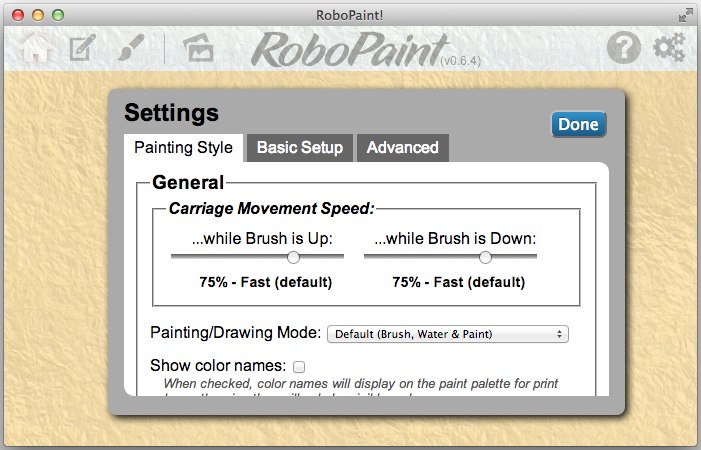This screenshot has height=450, width=701.
Task: Click the Settings gears icon
Action: tap(669, 47)
